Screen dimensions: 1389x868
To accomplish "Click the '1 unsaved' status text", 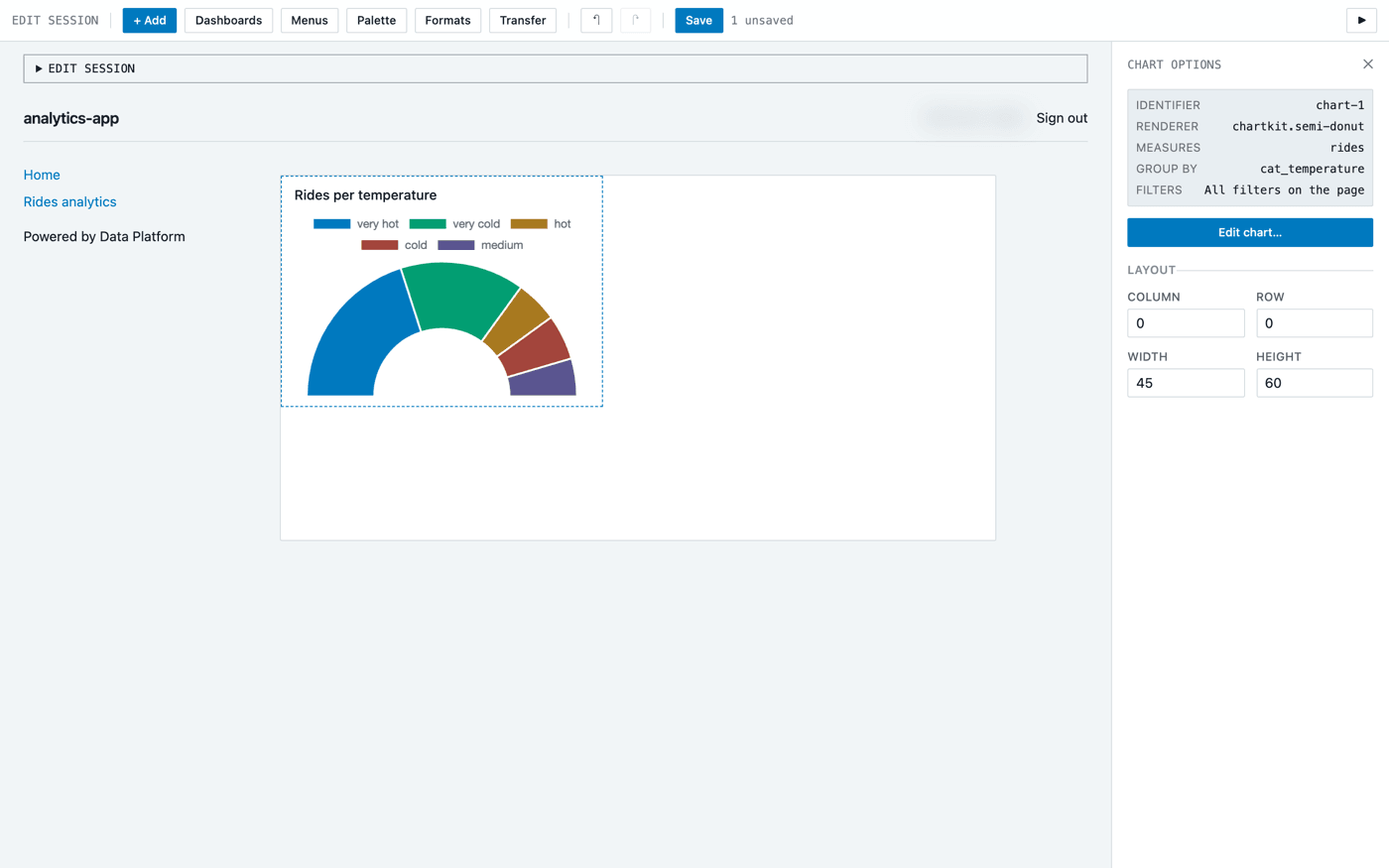I will 762,20.
